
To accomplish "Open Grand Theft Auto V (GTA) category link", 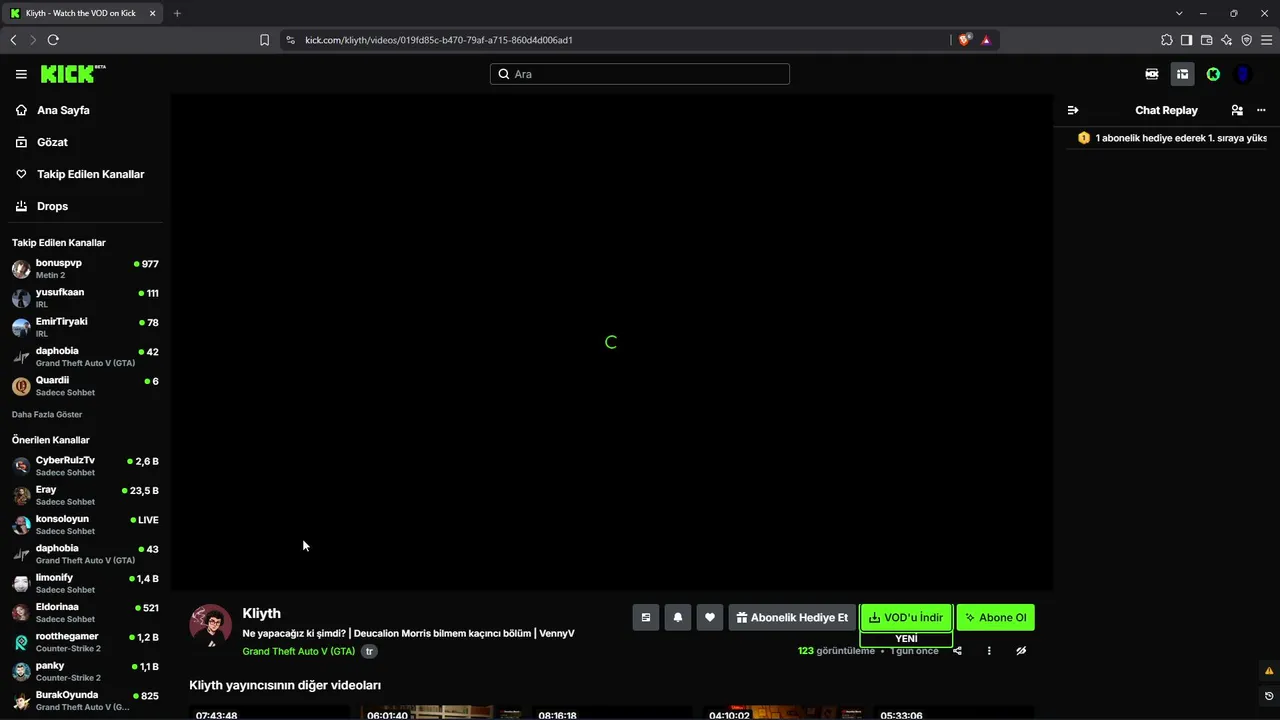I will 299,651.
